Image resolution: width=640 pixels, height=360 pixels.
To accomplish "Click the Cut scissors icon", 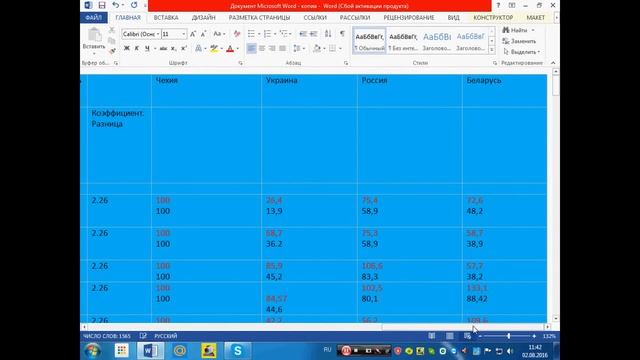I will (x=111, y=30).
